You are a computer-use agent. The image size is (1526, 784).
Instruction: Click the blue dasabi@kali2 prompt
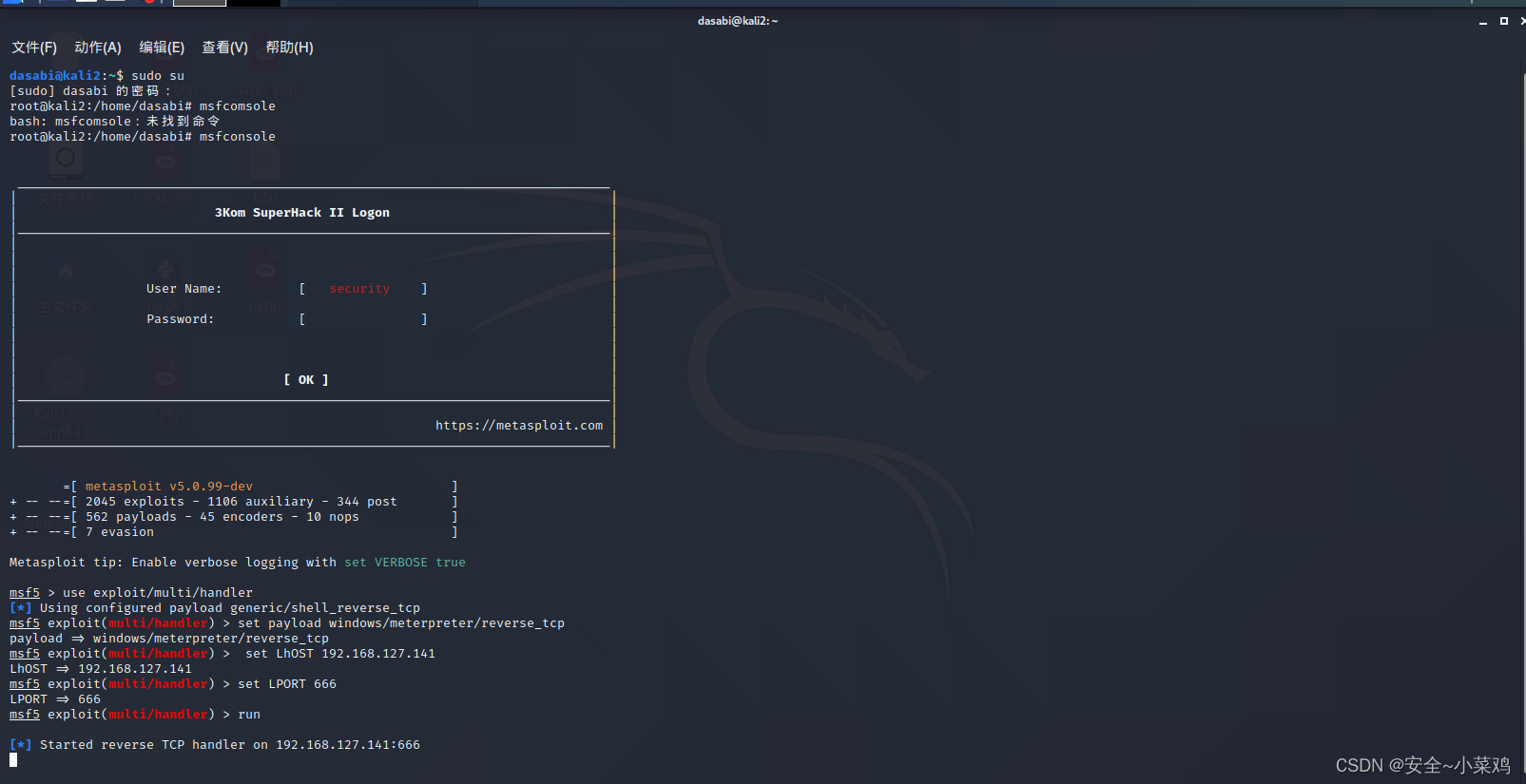tap(55, 76)
